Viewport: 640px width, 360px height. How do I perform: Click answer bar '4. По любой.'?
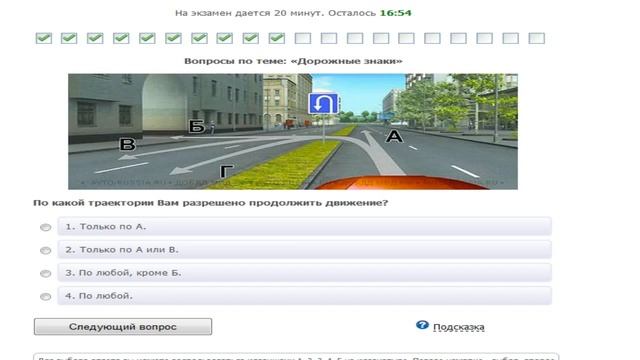[x=304, y=296]
